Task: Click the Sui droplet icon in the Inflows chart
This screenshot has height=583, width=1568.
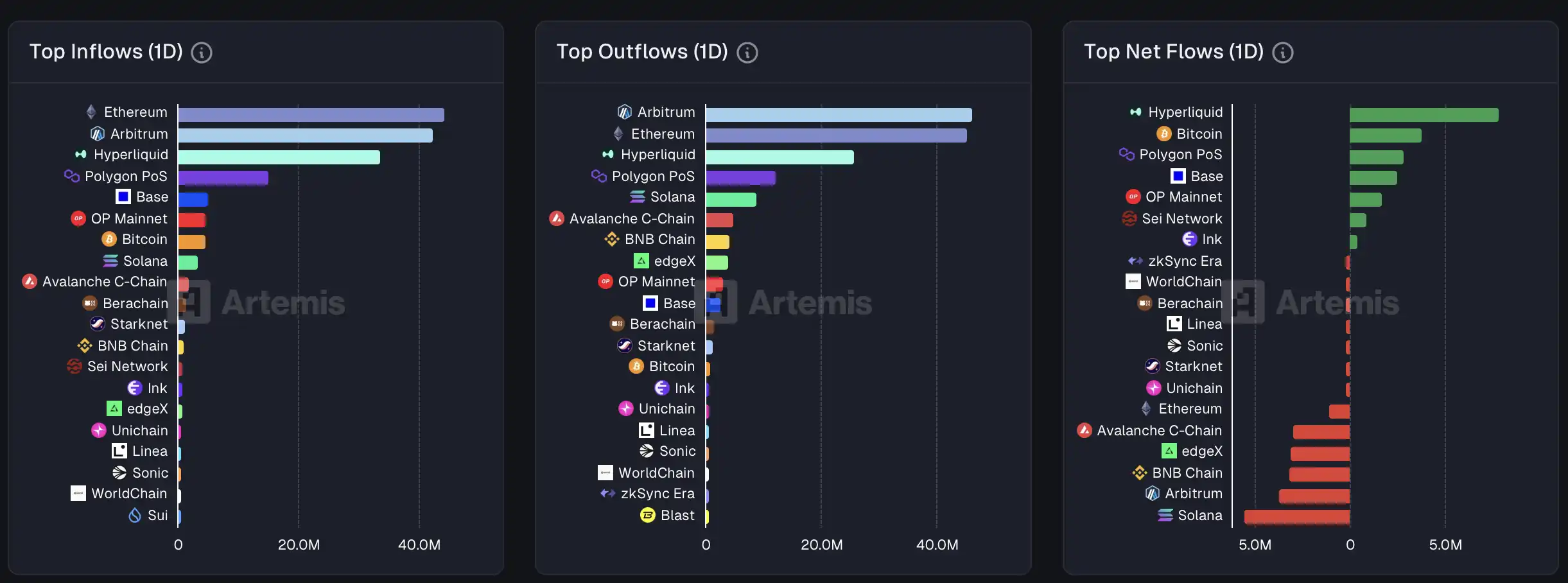Action: click(x=135, y=516)
